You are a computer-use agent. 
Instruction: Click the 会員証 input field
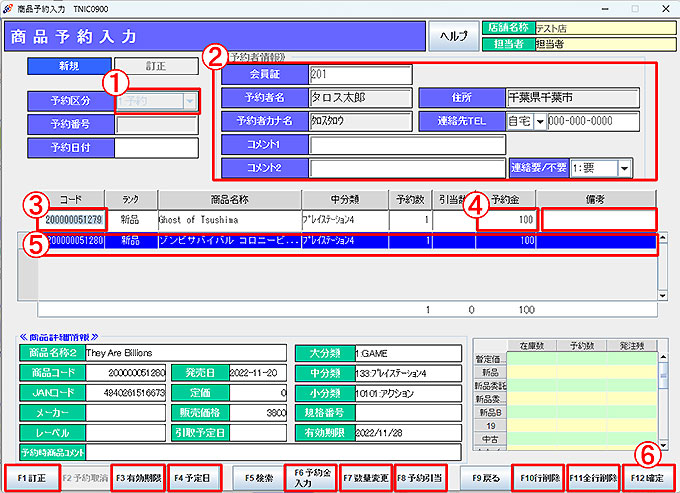tap(360, 76)
